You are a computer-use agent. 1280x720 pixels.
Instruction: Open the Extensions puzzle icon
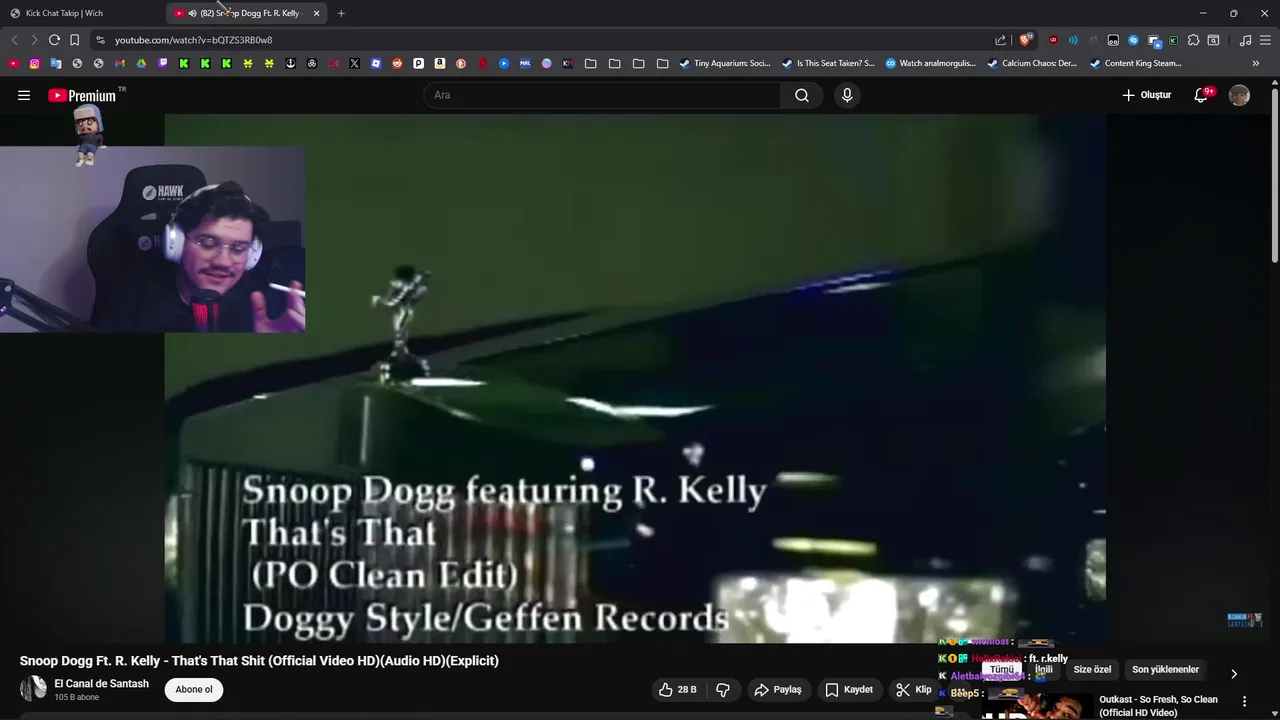pos(1193,40)
